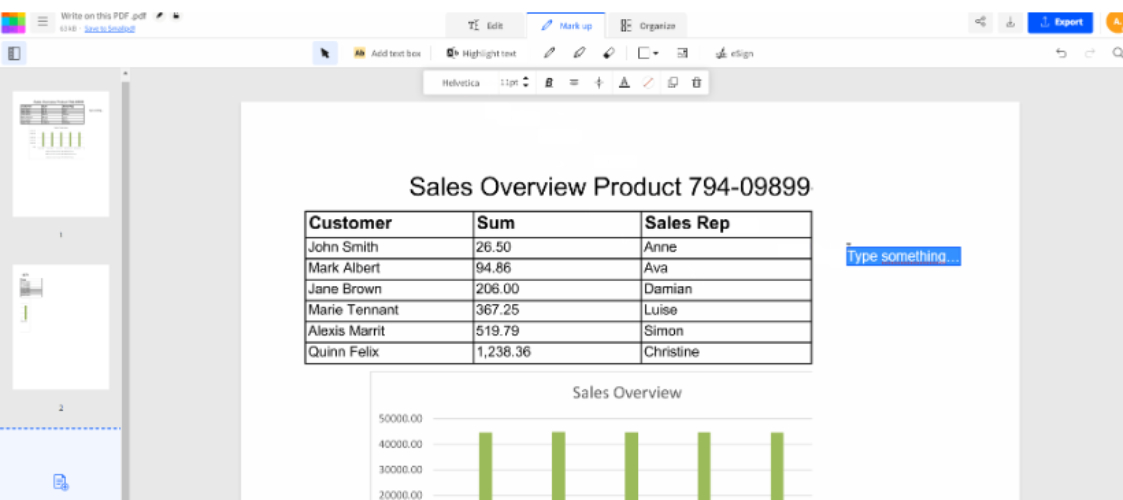1123x500 pixels.
Task: Adjust the 11pt font size stepper
Action: (x=526, y=83)
